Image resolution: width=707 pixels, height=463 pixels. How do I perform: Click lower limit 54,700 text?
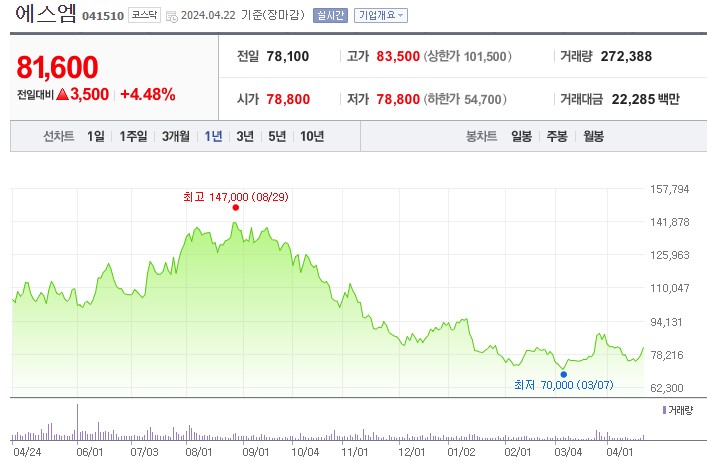[464, 99]
